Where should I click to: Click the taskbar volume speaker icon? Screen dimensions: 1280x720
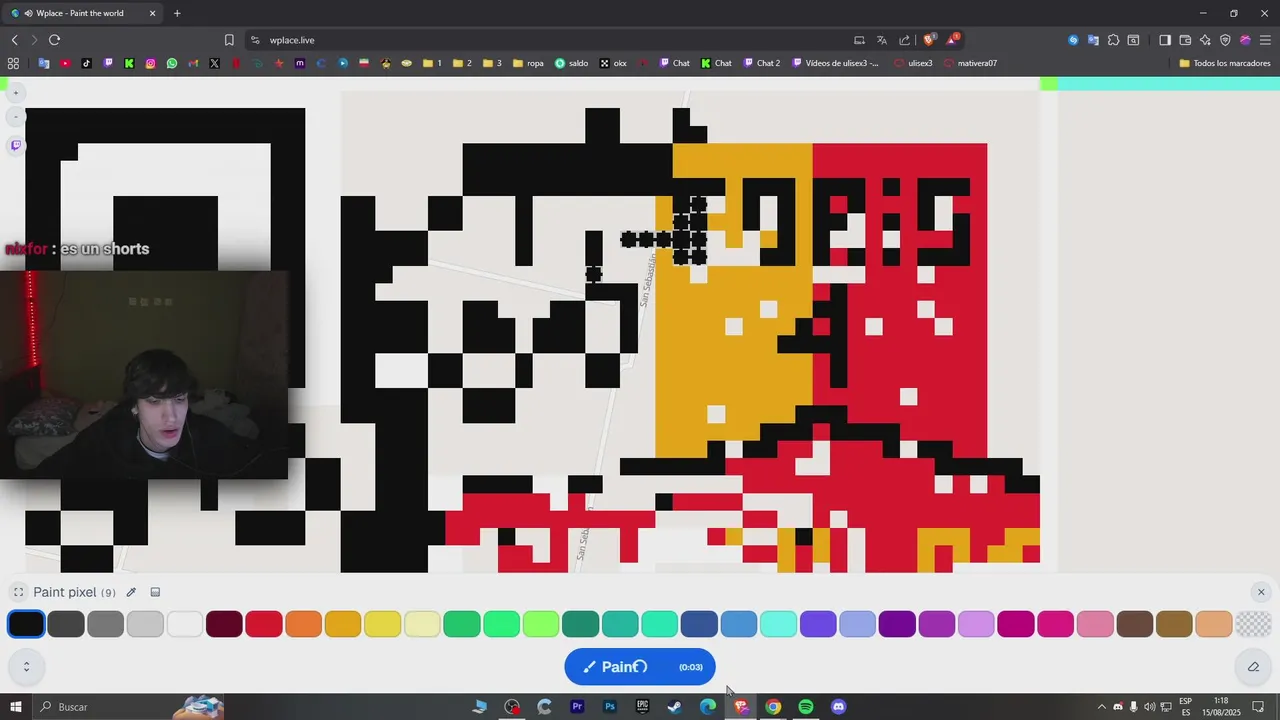coord(1149,707)
